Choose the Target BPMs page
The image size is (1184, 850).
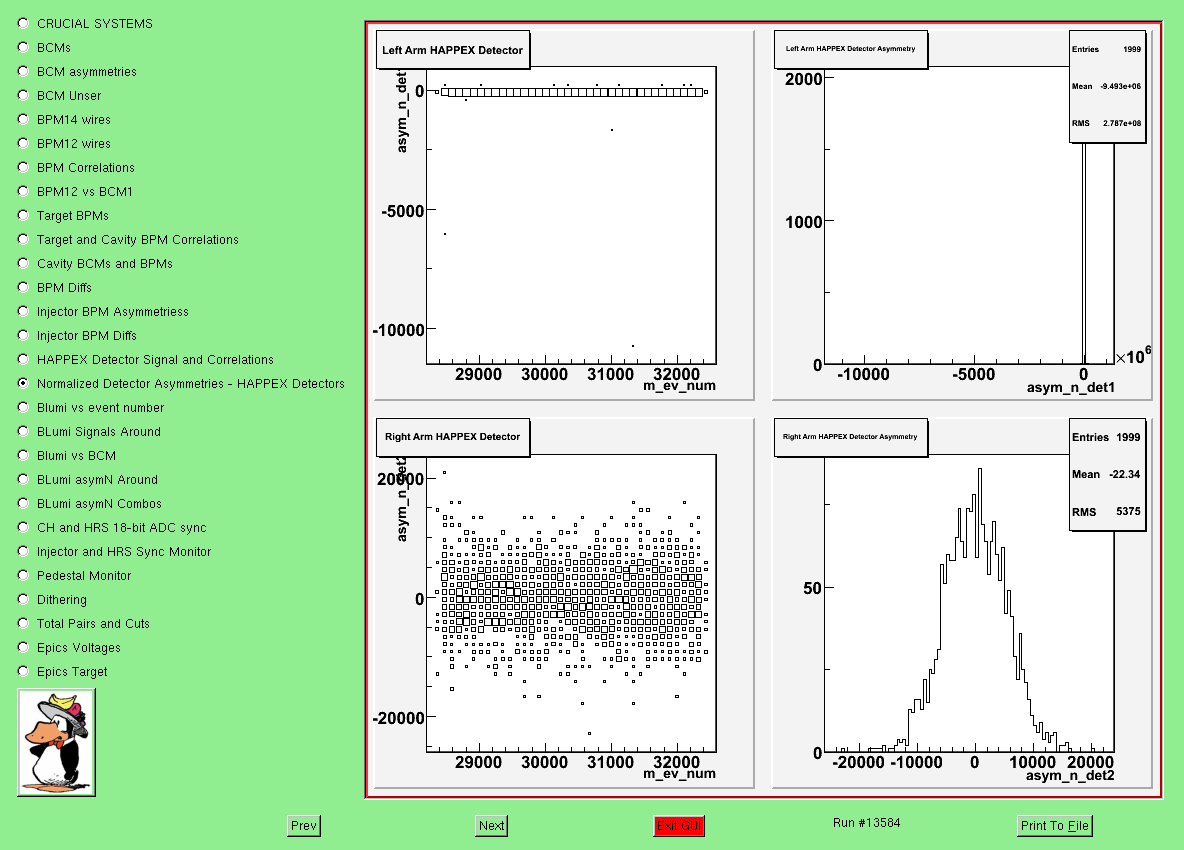[23, 216]
